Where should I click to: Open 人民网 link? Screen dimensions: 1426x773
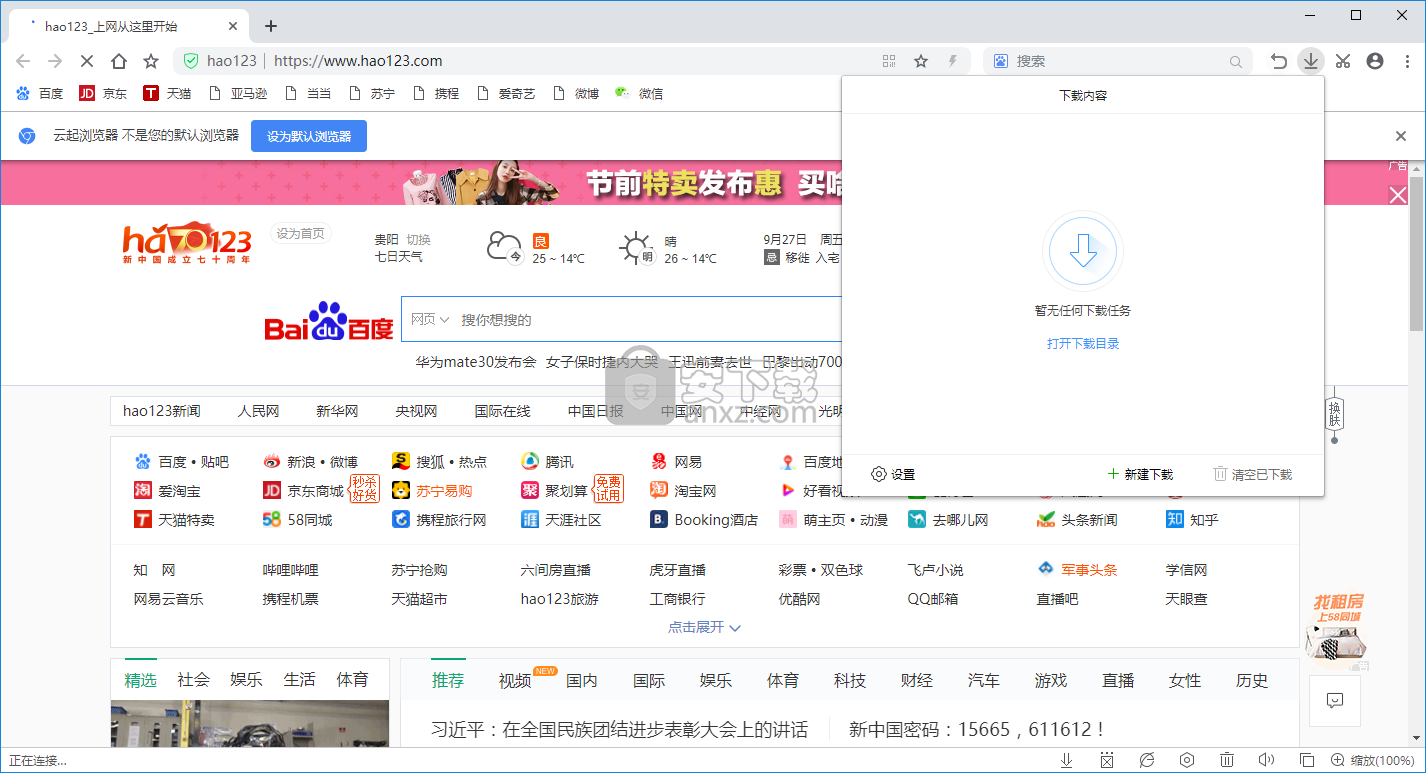258,411
